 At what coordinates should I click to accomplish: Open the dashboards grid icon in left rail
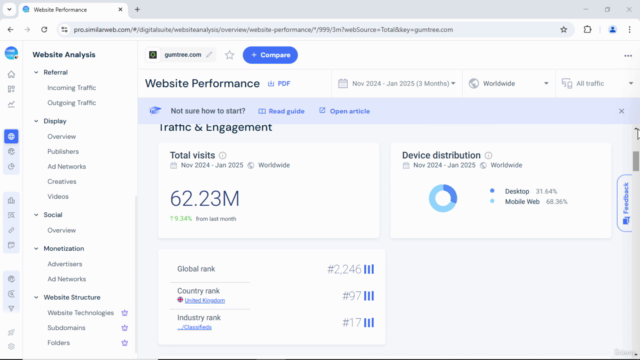(x=11, y=89)
